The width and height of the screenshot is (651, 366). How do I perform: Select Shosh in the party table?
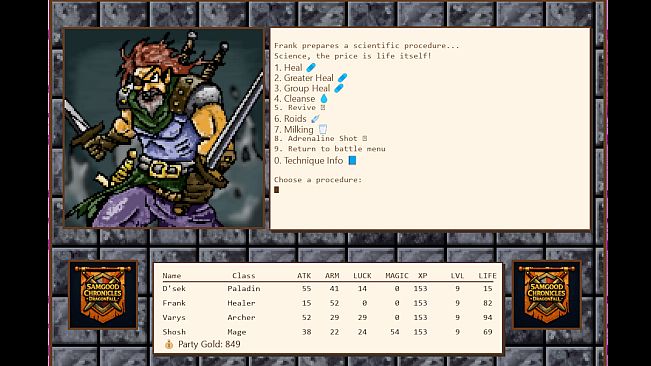[174, 332]
